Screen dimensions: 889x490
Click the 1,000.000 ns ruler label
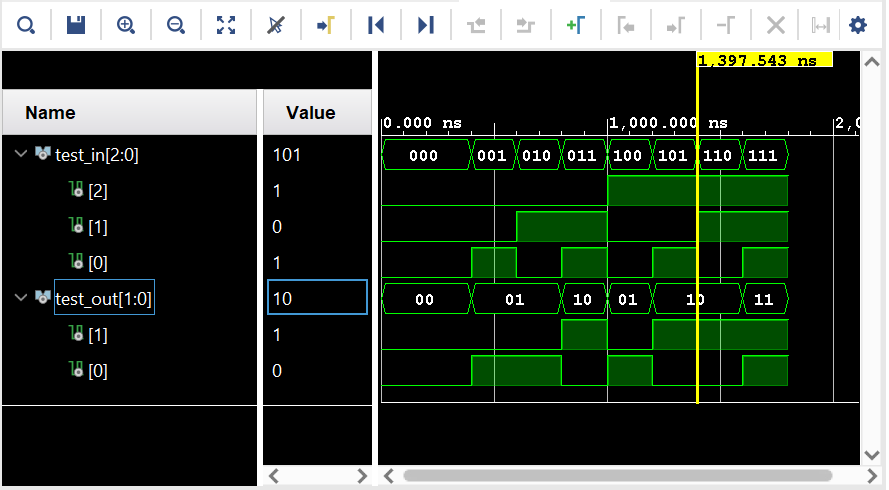pos(668,122)
